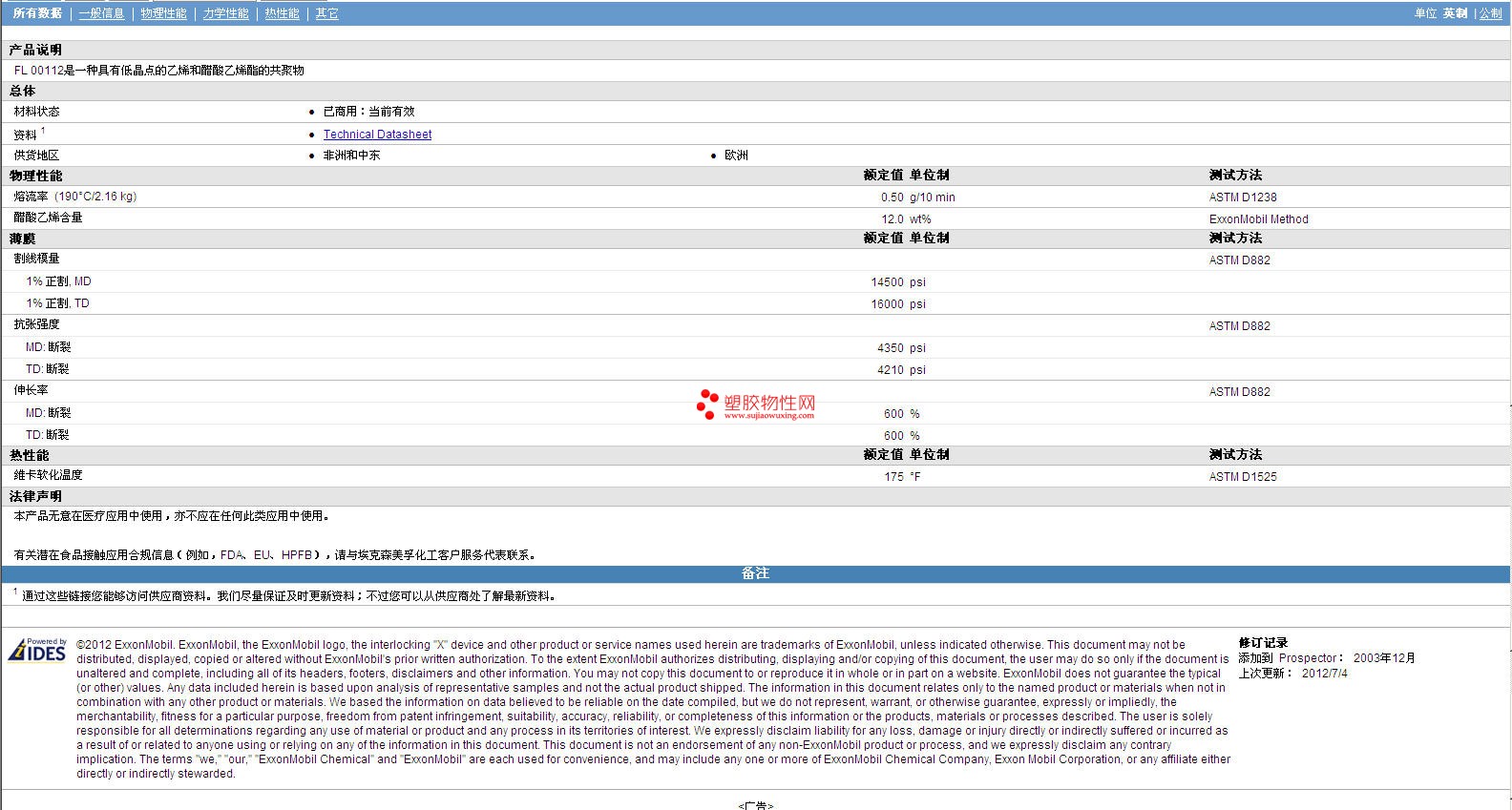Click the IDES Powered by logo
1512x810 pixels.
[38, 651]
